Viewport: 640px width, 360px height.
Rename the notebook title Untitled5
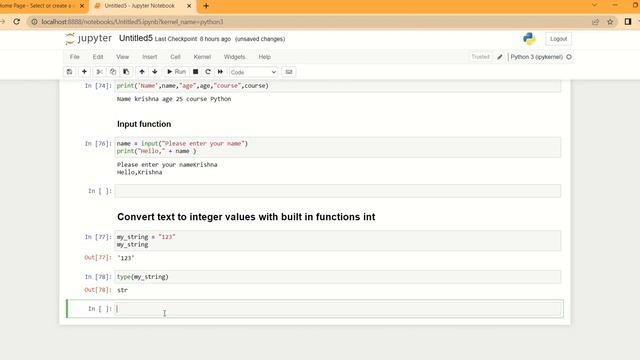(136, 38)
